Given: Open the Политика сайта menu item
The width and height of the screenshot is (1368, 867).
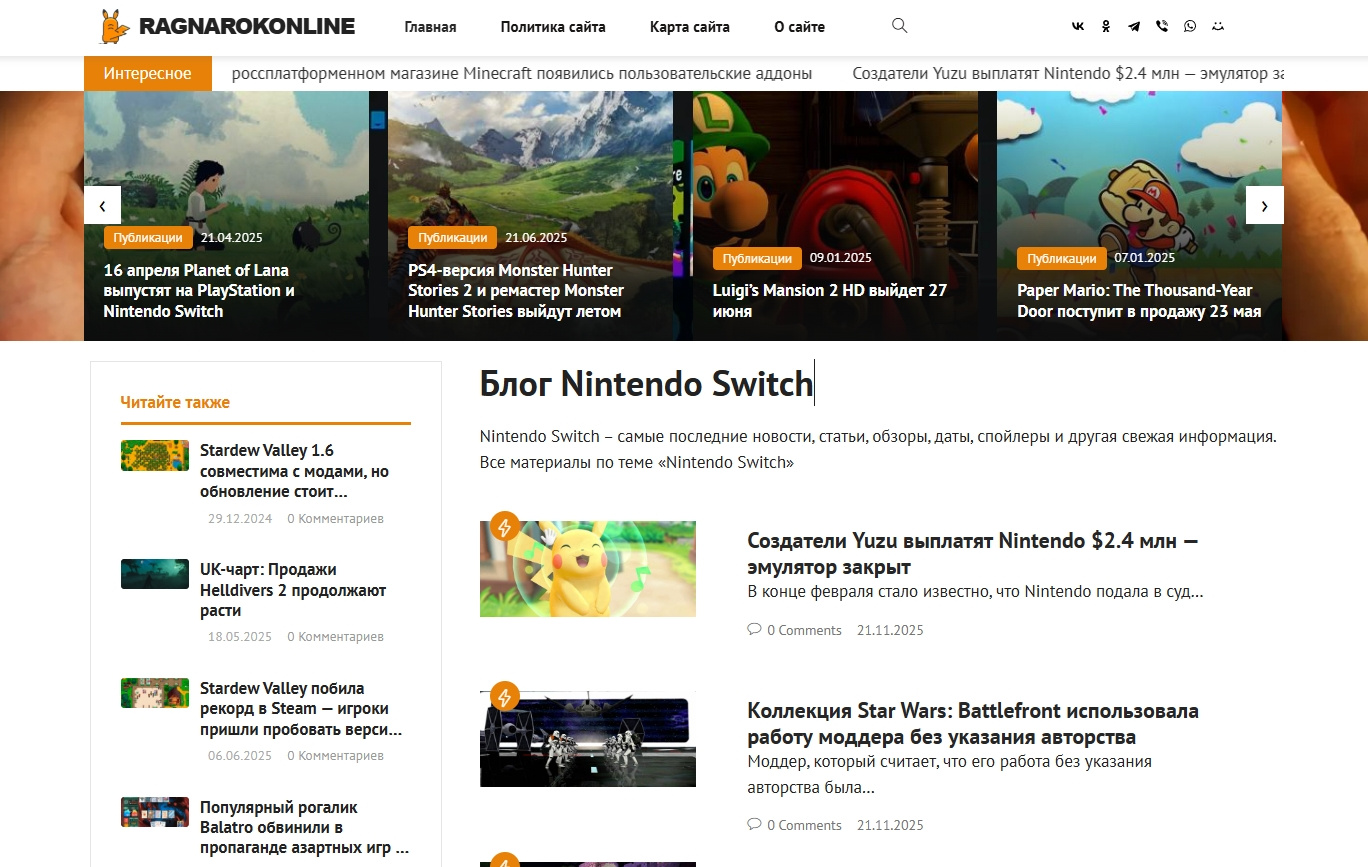Looking at the screenshot, I should (553, 27).
